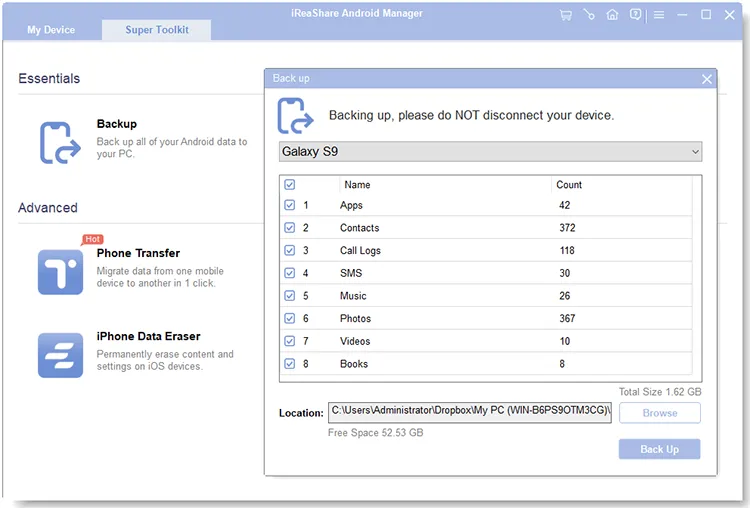The image size is (750, 508).
Task: Switch to the My Device tab
Action: tap(51, 30)
